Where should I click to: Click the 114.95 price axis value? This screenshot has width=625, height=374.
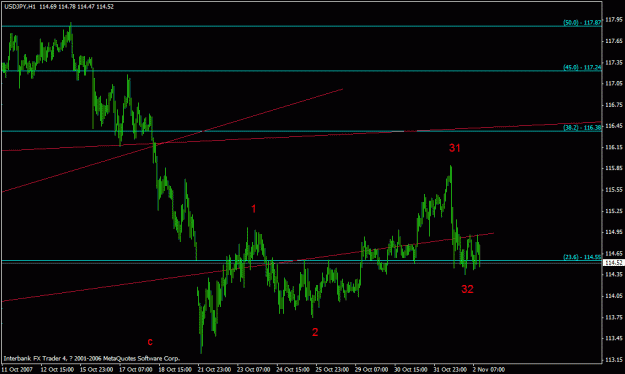point(614,232)
